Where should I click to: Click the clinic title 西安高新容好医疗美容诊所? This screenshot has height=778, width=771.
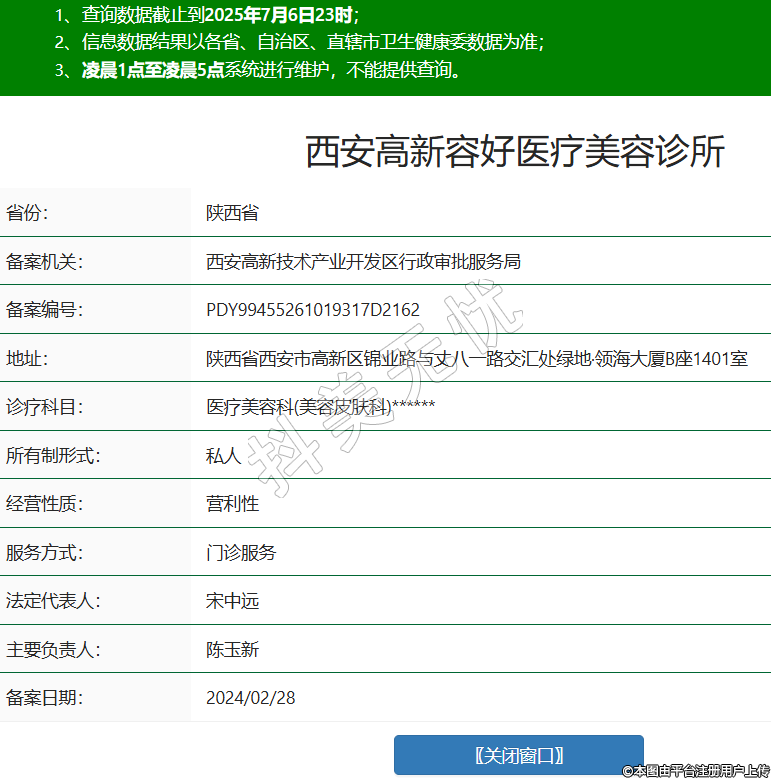pyautogui.click(x=514, y=152)
